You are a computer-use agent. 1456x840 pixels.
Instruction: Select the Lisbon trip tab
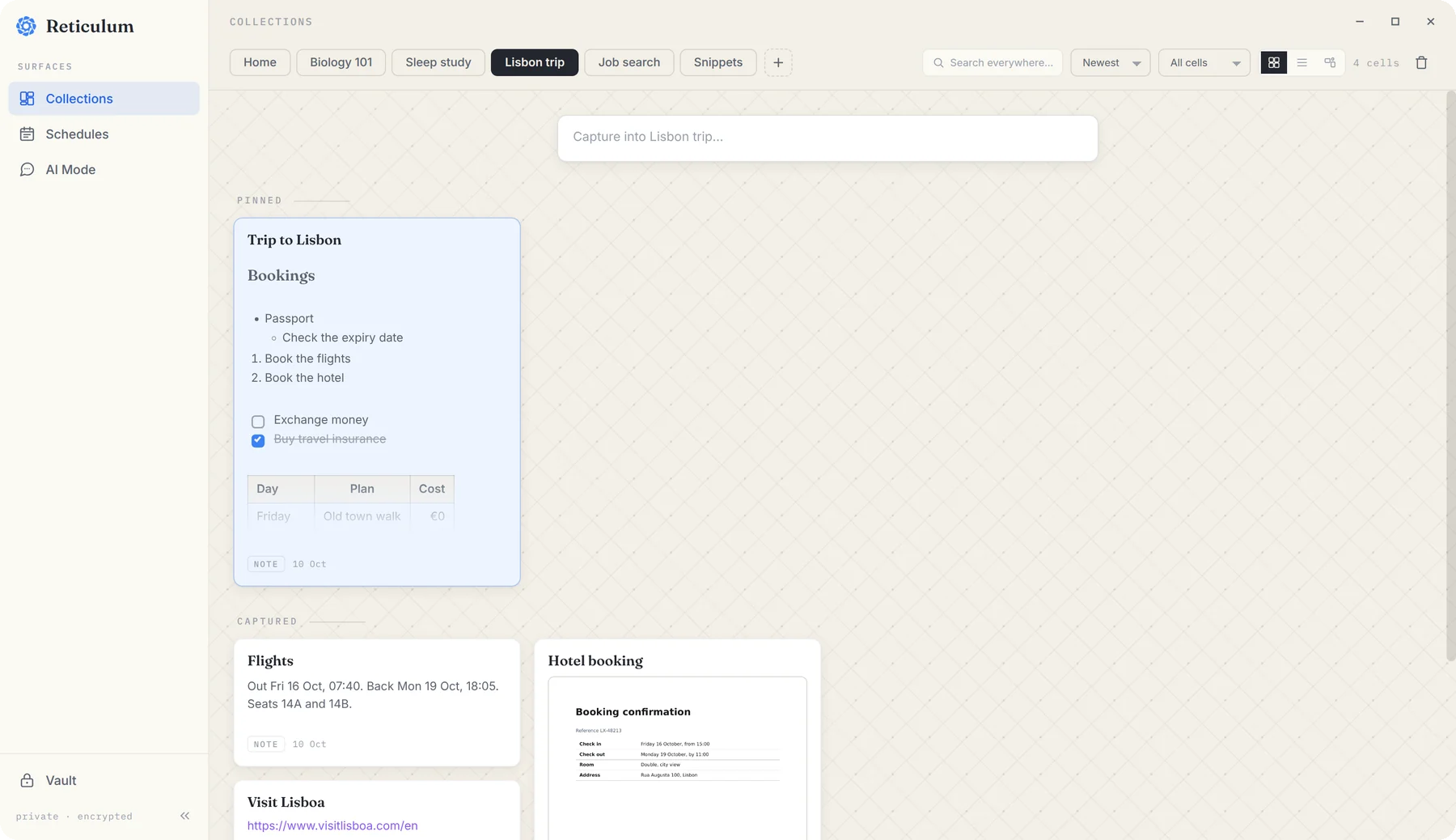pos(535,62)
